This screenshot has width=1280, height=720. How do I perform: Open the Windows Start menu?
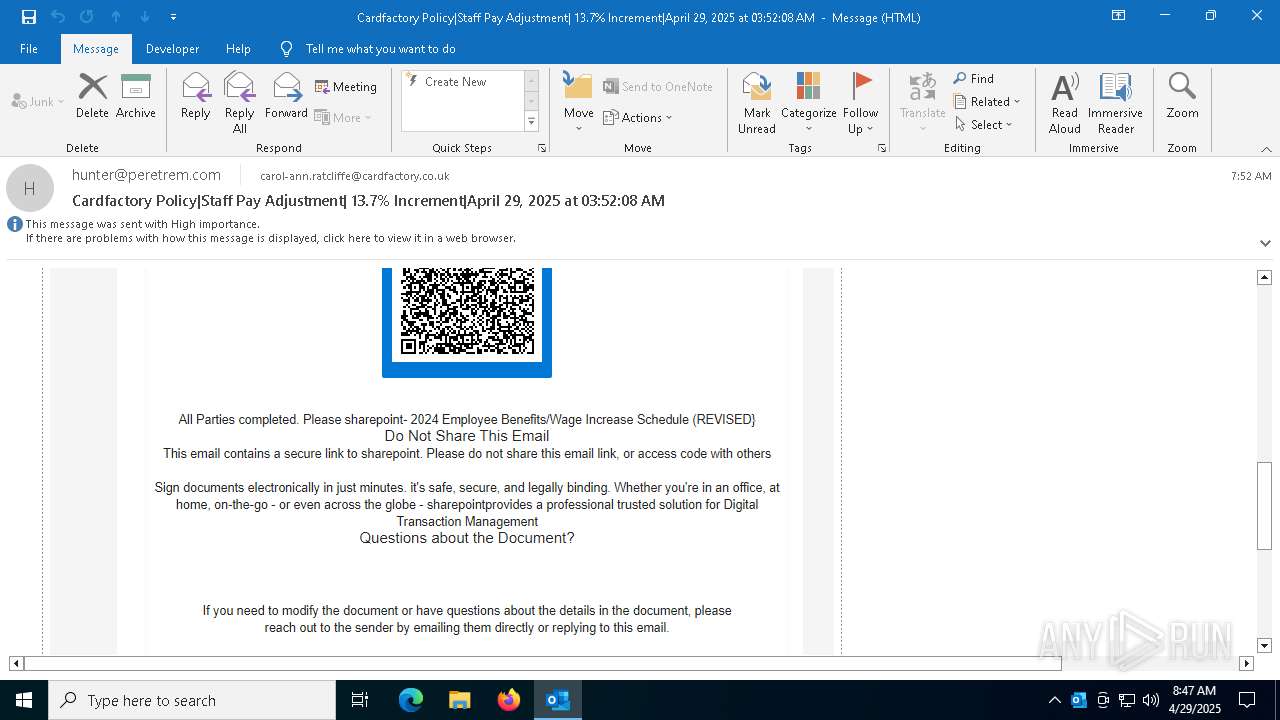tap(24, 700)
